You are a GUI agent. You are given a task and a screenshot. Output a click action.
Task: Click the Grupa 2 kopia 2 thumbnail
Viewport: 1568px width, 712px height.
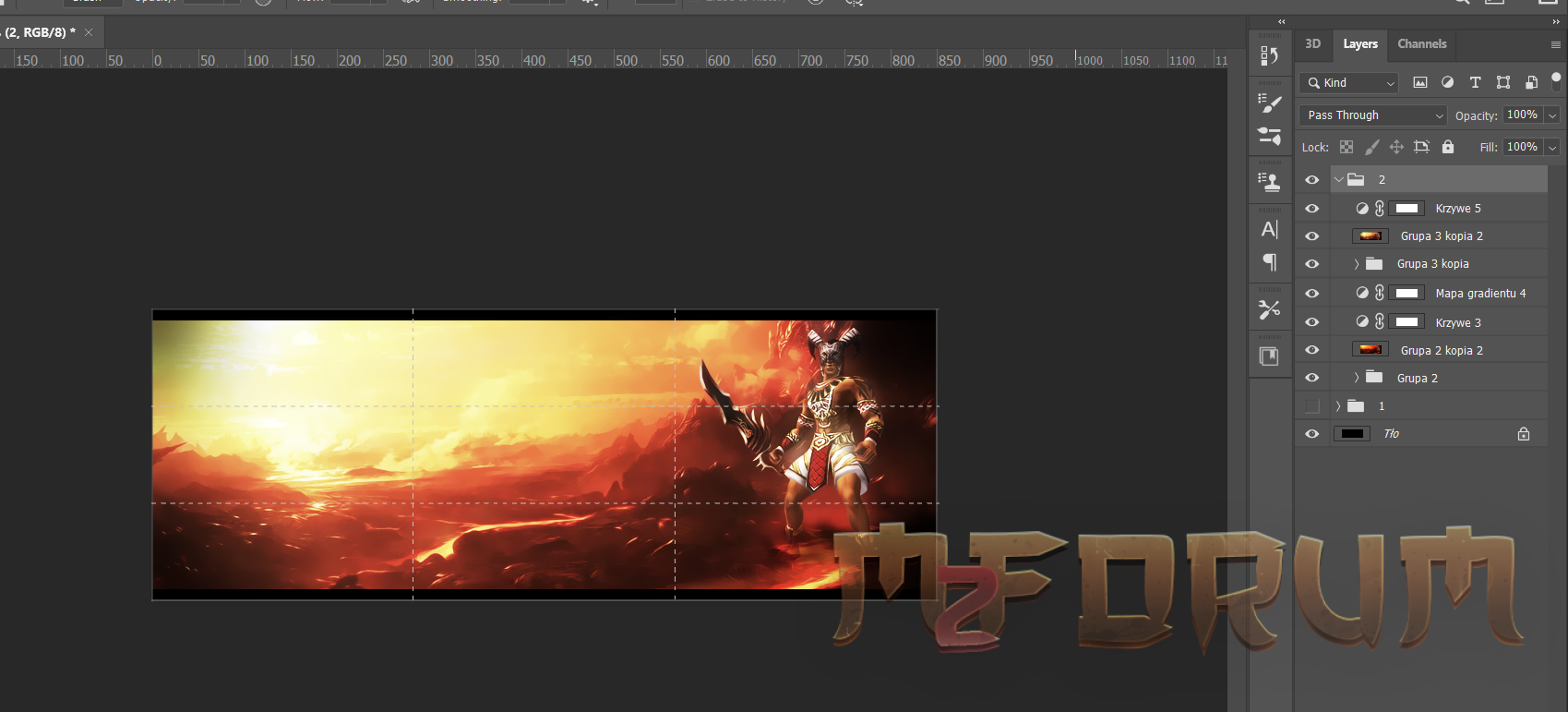(1371, 350)
